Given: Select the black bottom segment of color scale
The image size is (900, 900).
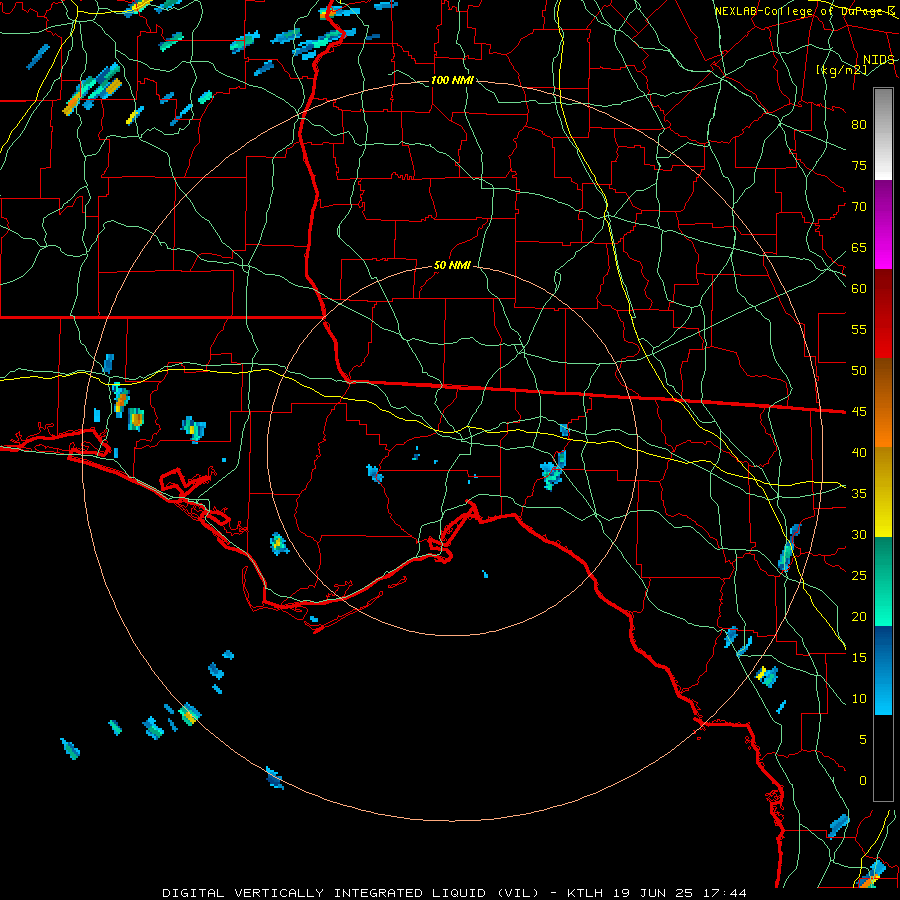Looking at the screenshot, I should (x=883, y=758).
